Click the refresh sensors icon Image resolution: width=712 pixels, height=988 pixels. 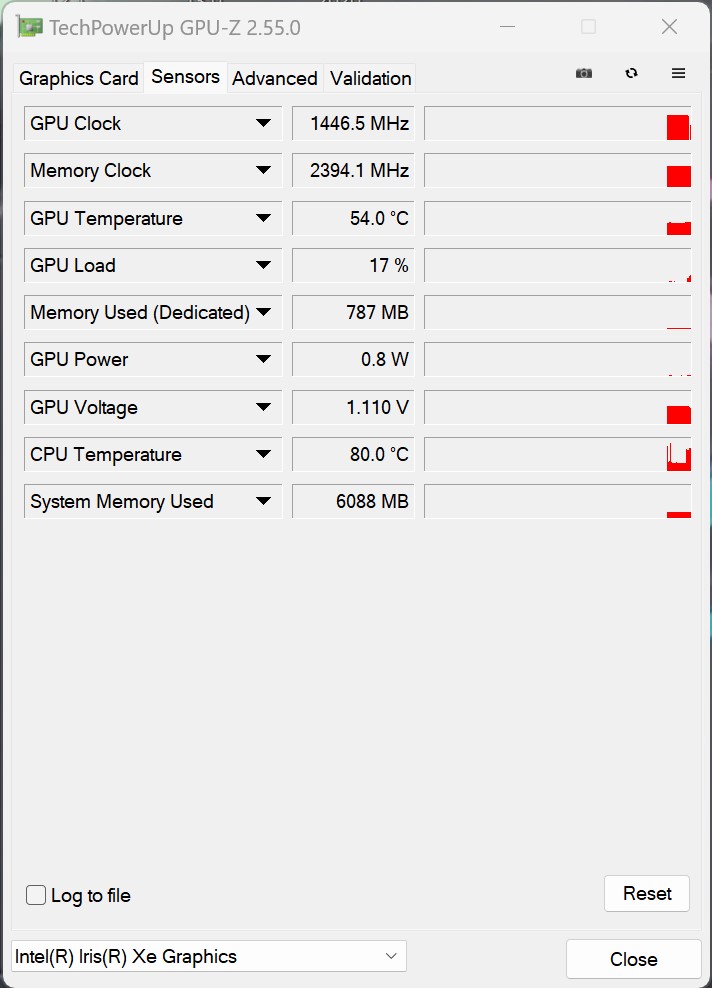[631, 73]
